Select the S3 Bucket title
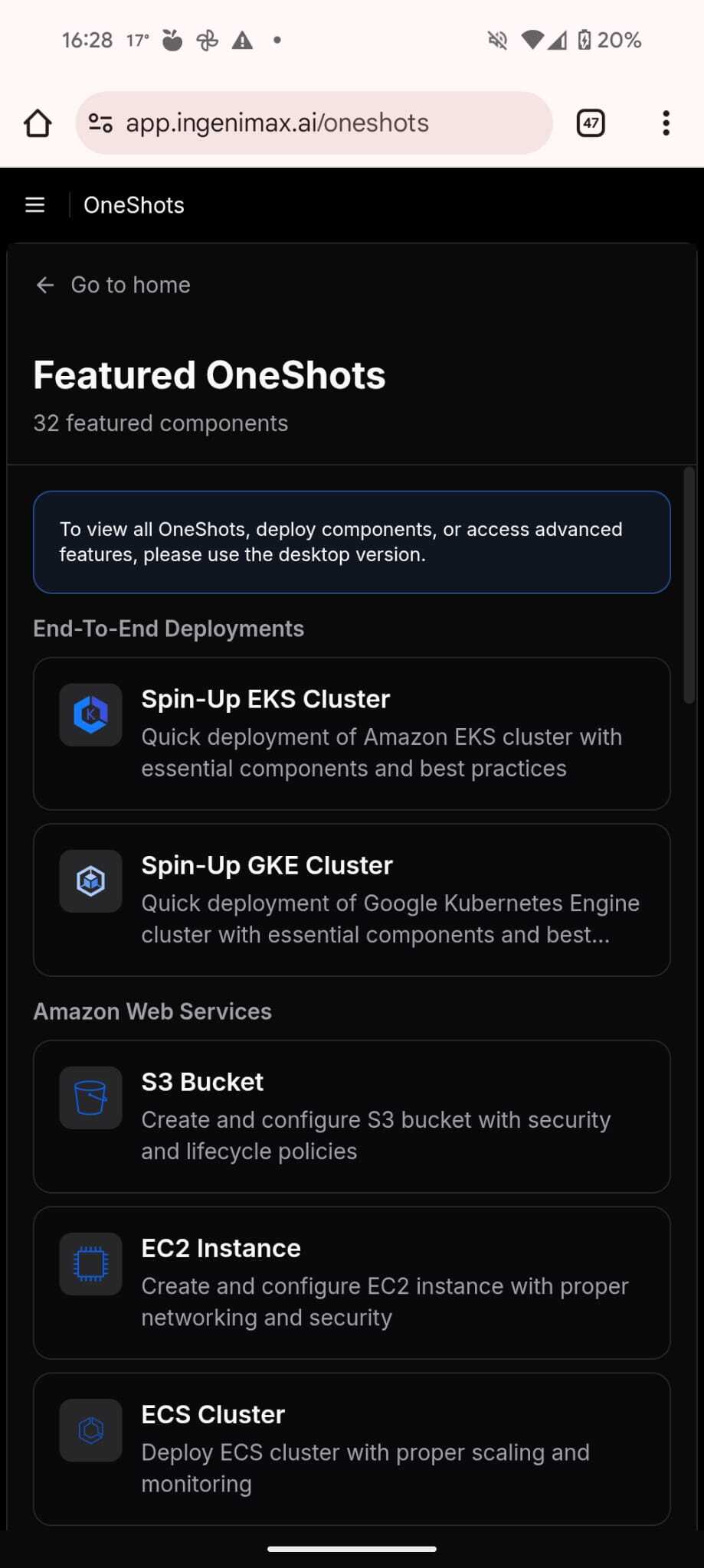Image resolution: width=704 pixels, height=1568 pixels. pos(202,1083)
